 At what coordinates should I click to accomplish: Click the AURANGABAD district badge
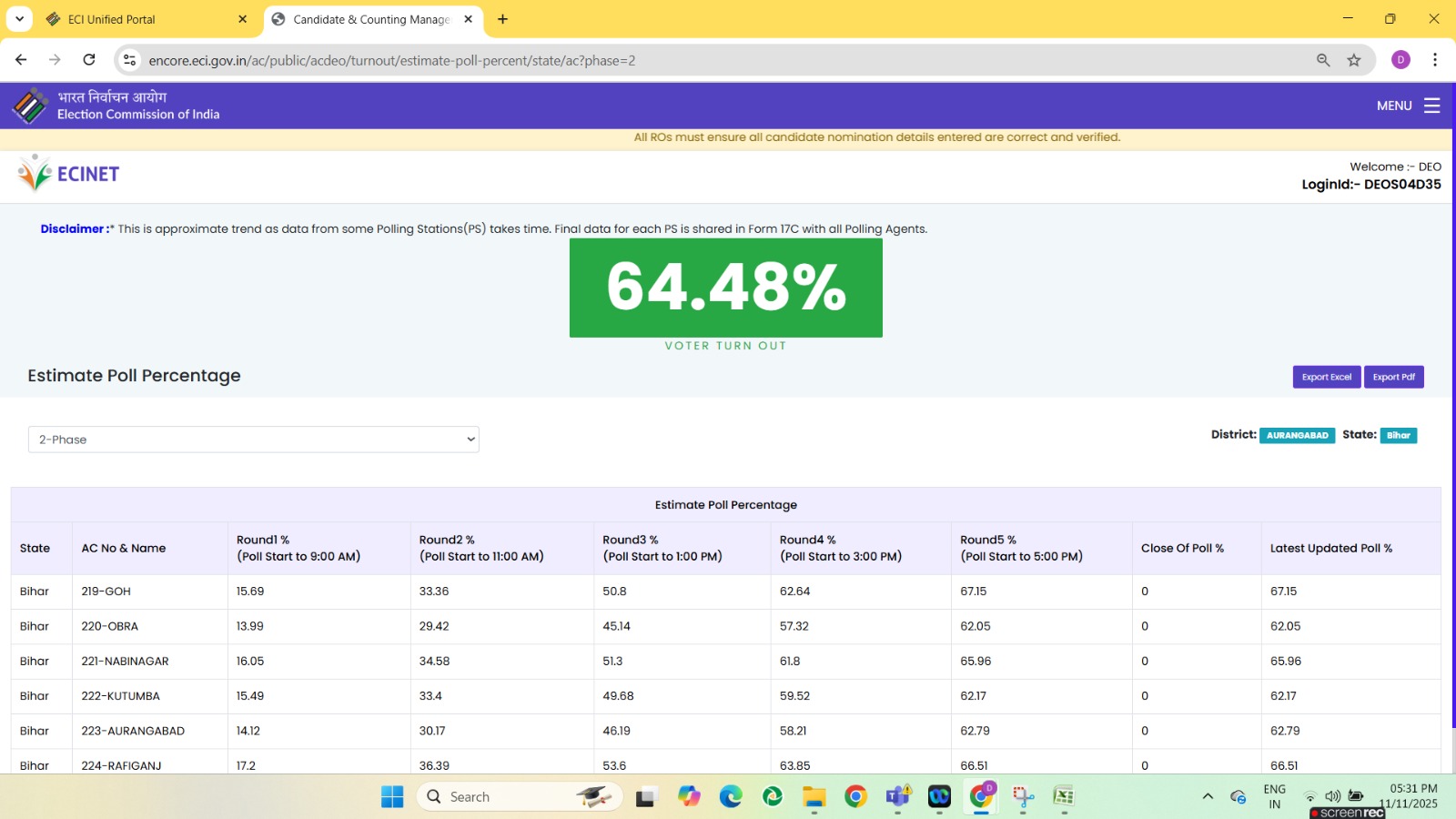(1297, 435)
